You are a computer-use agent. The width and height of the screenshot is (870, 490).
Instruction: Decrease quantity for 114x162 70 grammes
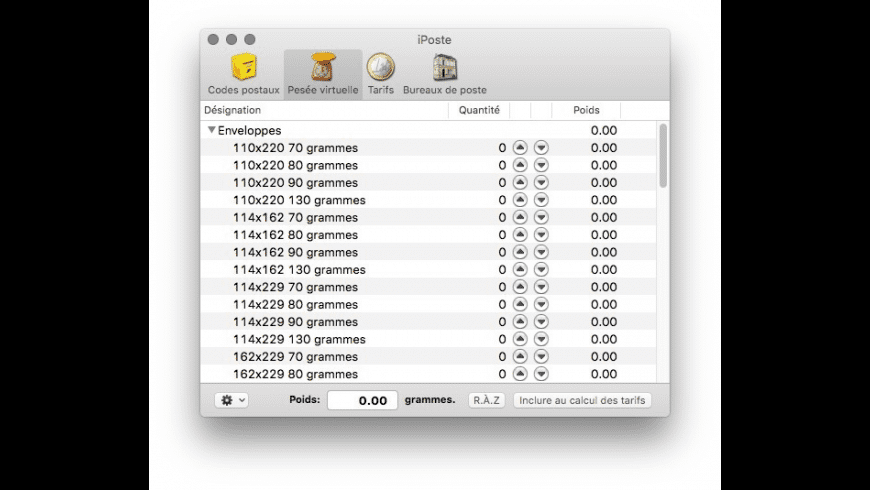click(541, 217)
